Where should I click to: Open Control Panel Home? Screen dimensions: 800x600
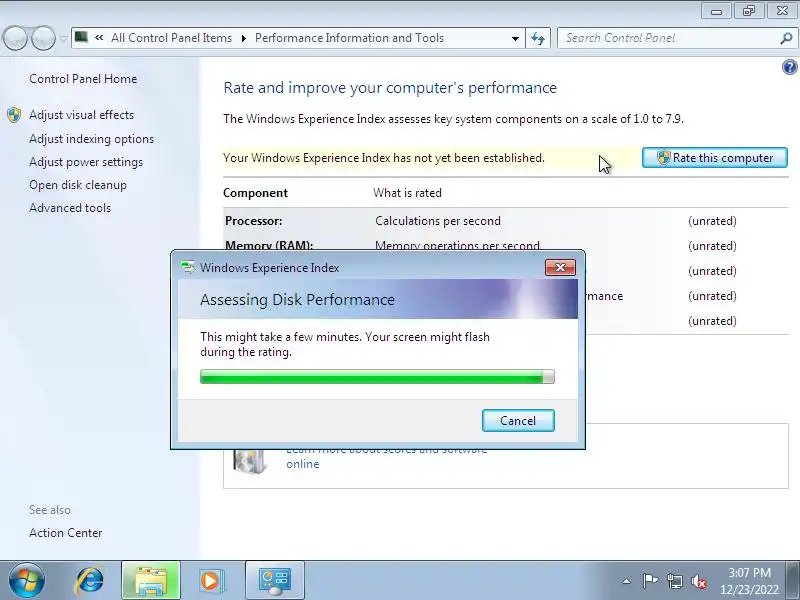[83, 79]
